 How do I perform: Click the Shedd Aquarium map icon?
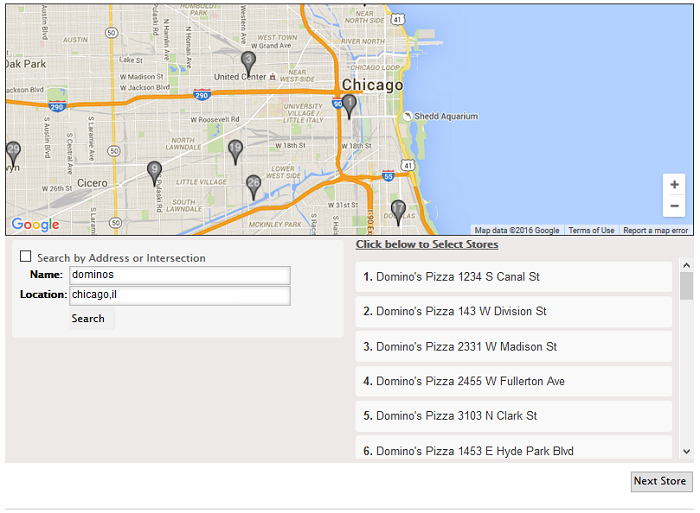pos(408,116)
